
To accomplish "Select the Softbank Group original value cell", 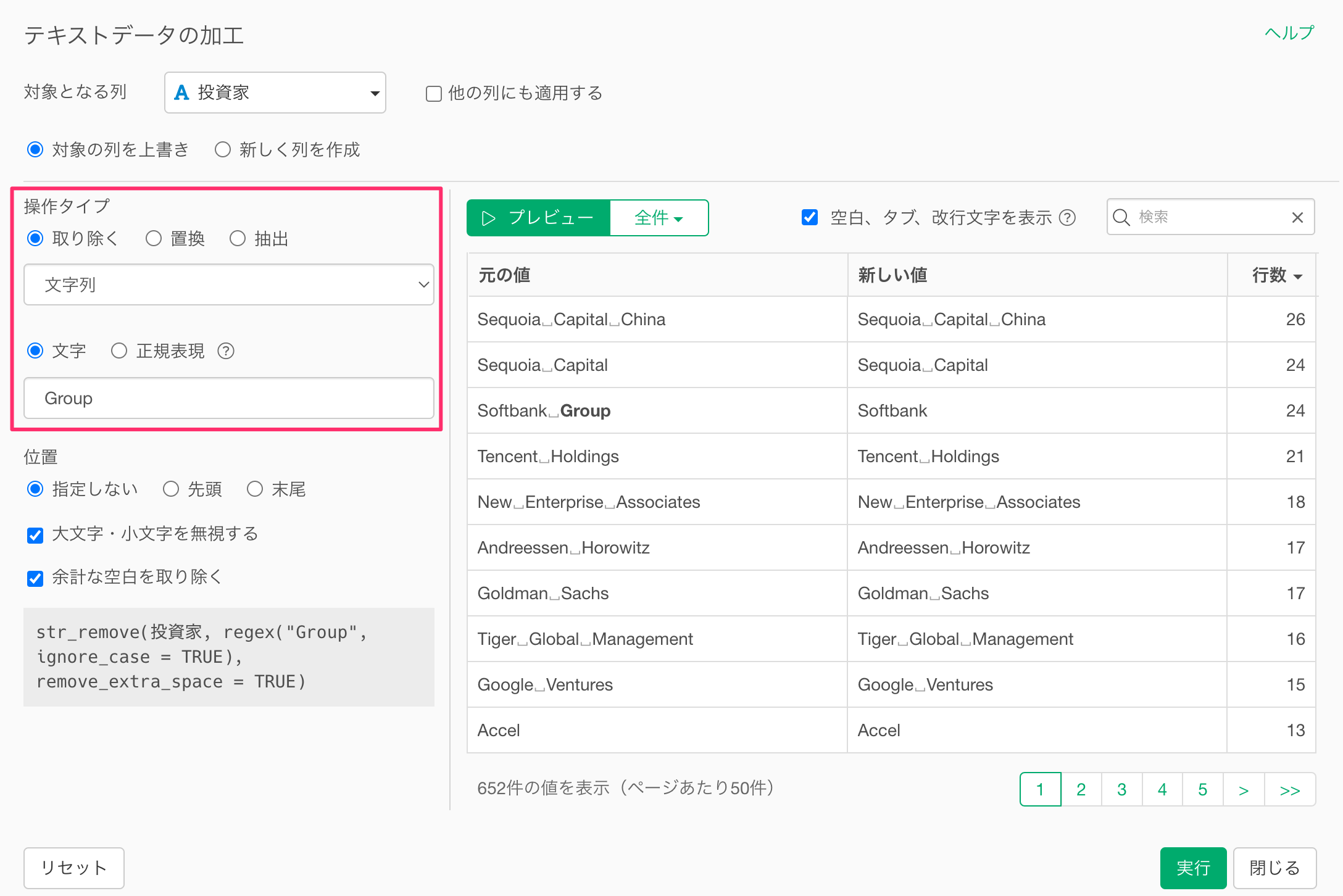I will pos(657,410).
